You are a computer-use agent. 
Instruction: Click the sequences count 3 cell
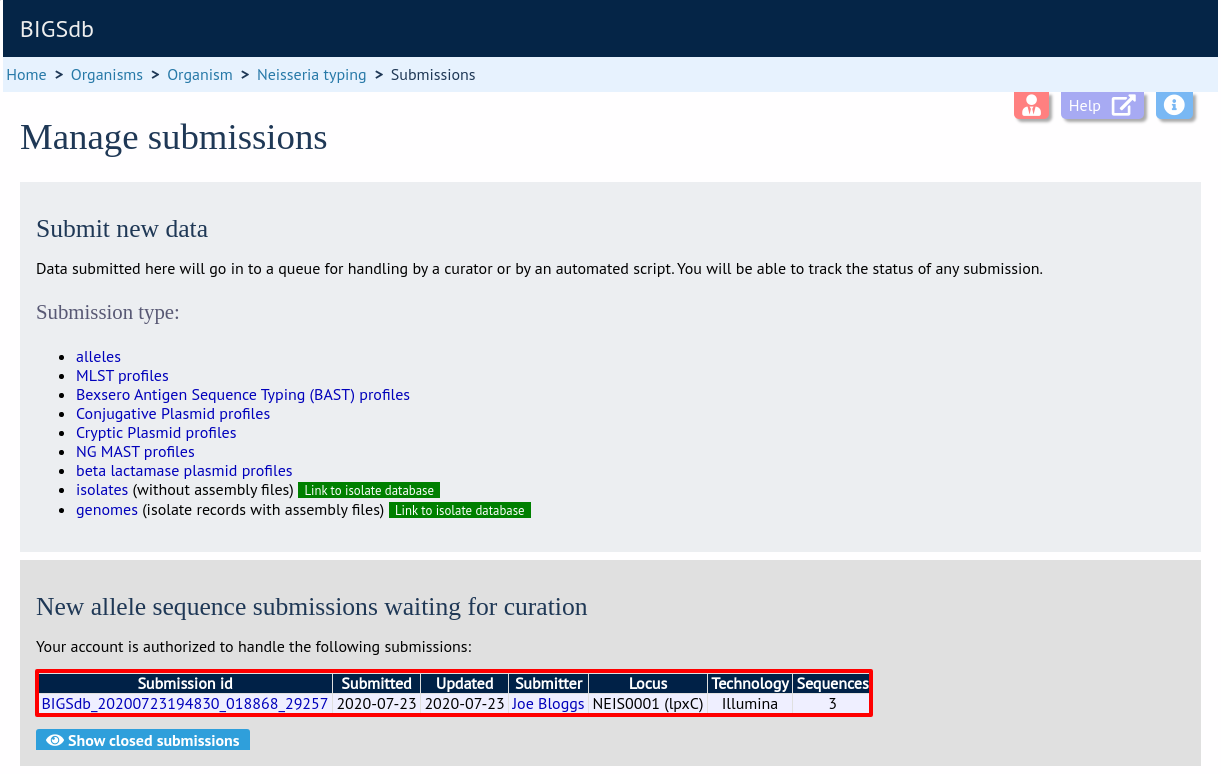[832, 704]
